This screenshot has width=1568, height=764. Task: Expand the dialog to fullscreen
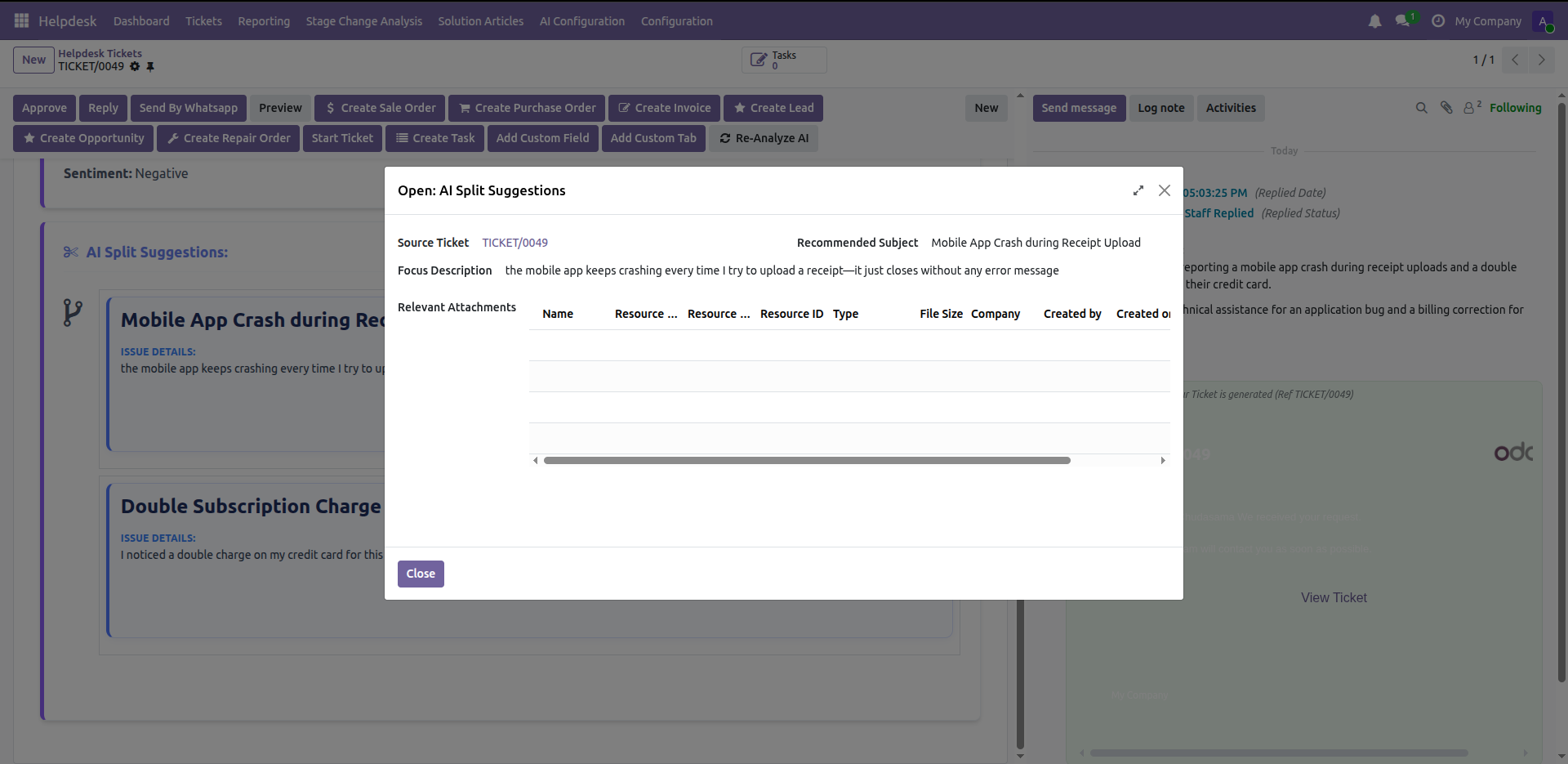[1138, 190]
